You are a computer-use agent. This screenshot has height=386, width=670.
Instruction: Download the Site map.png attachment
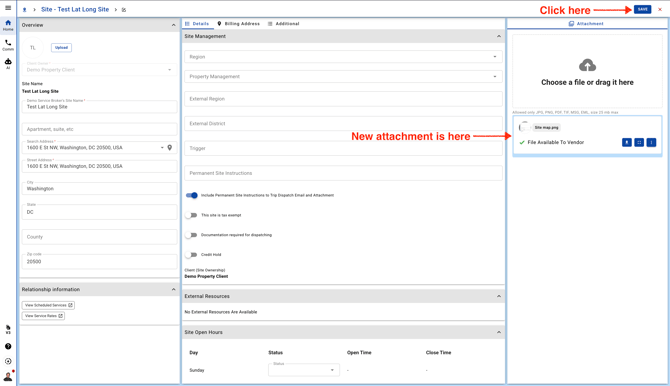(x=626, y=142)
